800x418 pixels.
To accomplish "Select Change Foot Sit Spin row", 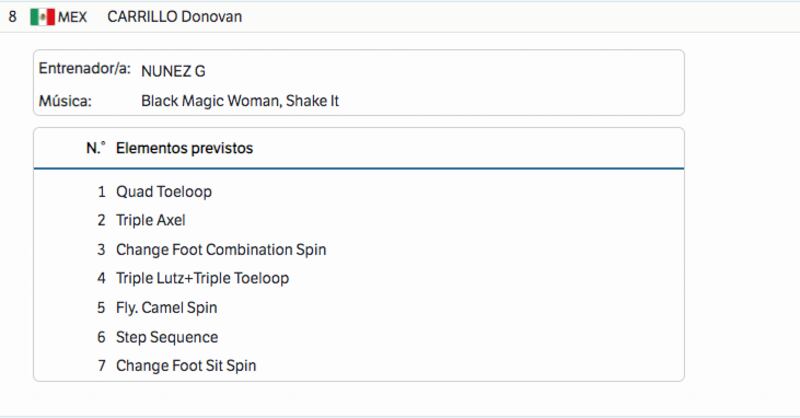I will [359, 366].
